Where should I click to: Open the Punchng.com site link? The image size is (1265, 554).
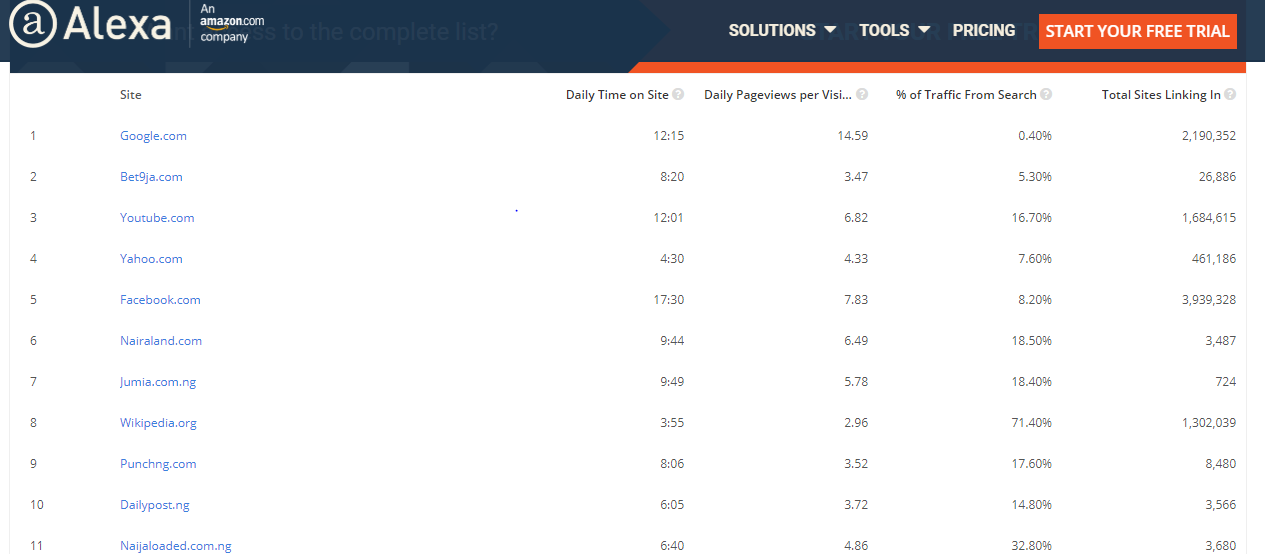[x=158, y=464]
